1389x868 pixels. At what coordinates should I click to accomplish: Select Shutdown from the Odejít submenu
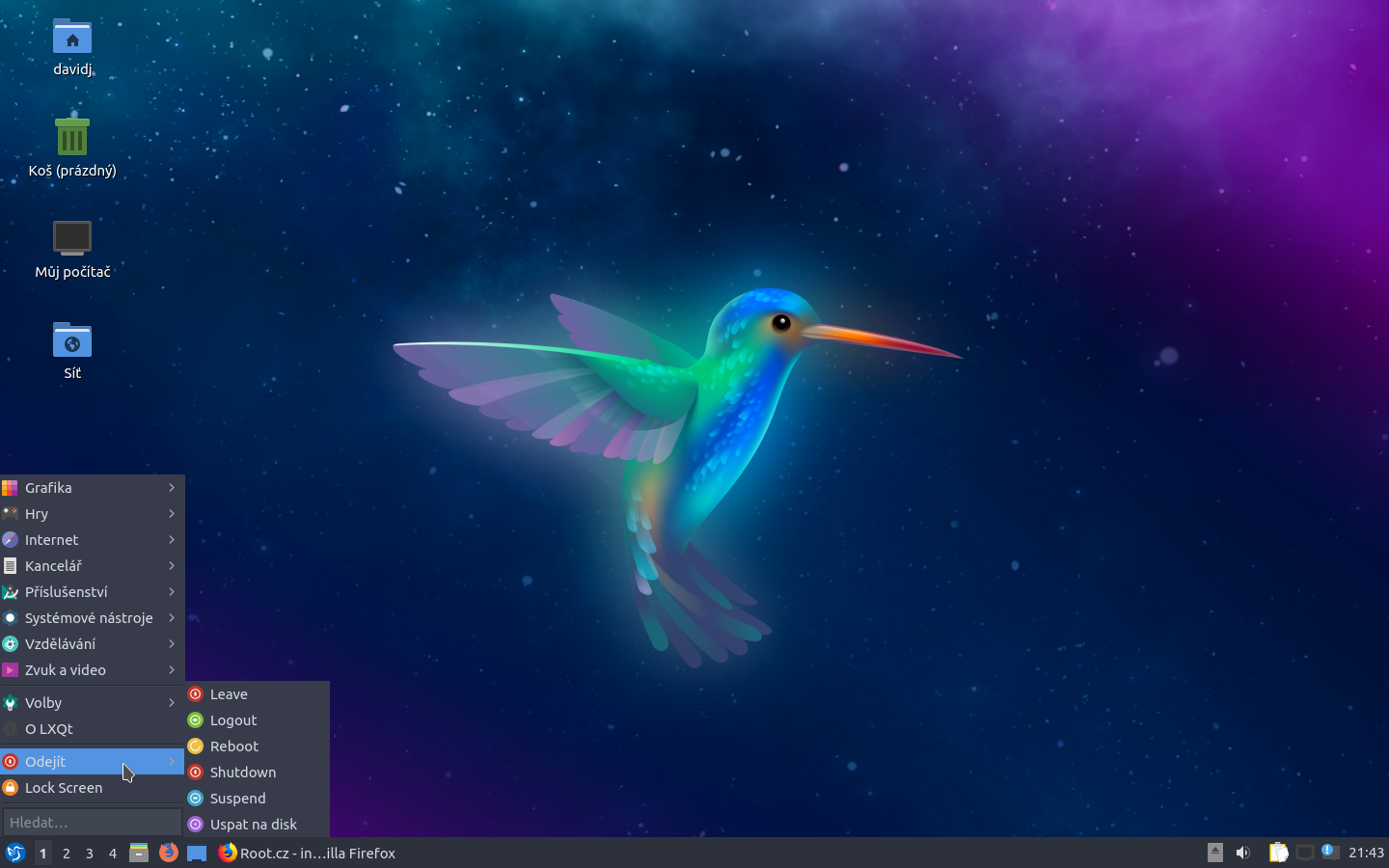(242, 772)
